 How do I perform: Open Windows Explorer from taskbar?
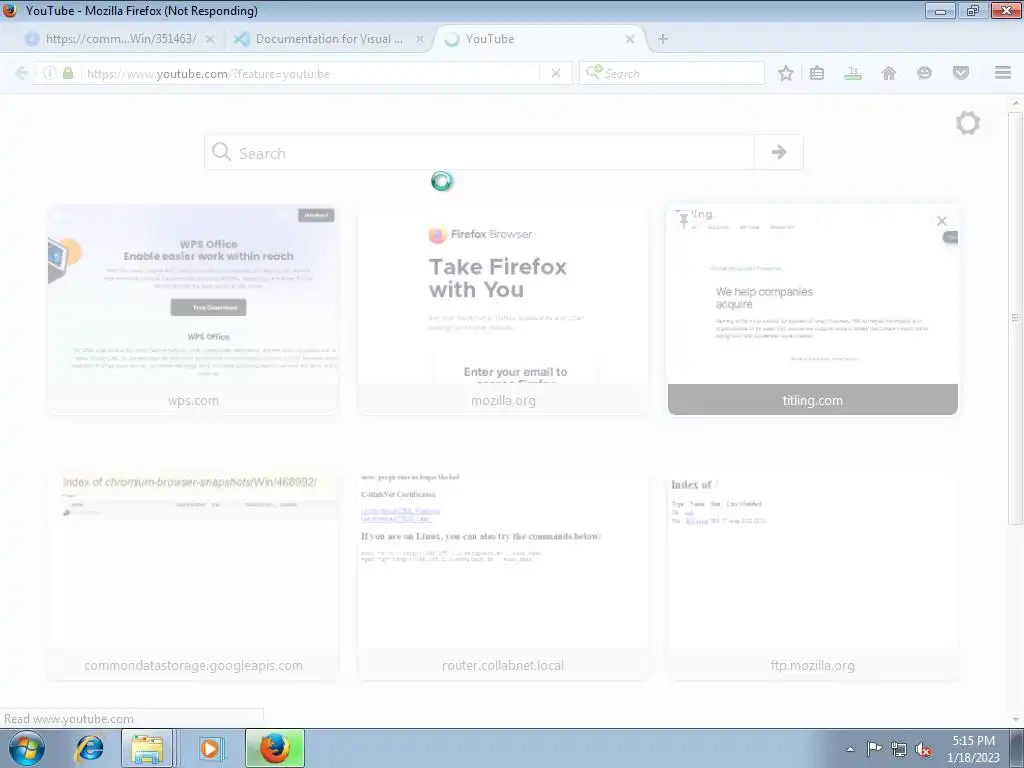pos(147,748)
